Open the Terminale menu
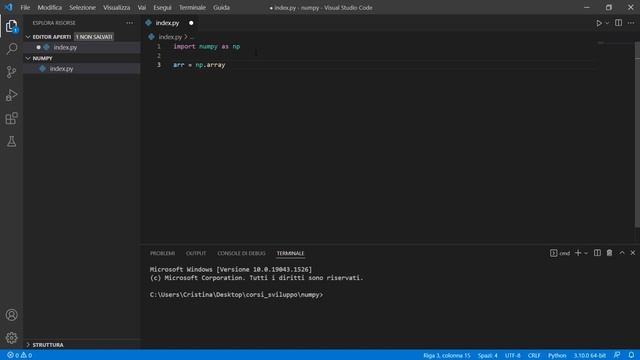This screenshot has height=360, width=640. point(192,7)
